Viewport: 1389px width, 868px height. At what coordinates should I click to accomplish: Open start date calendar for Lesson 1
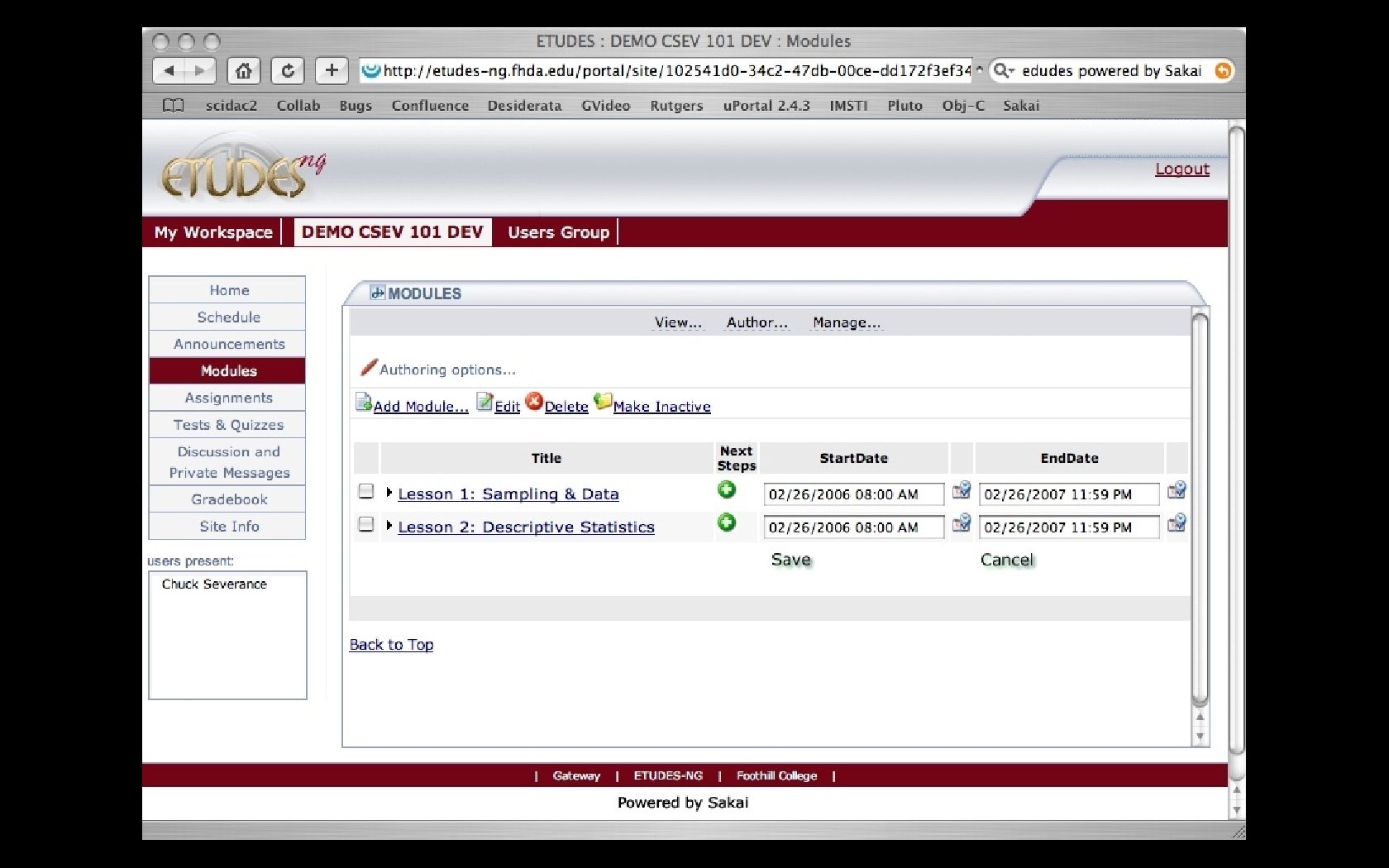pos(961,490)
